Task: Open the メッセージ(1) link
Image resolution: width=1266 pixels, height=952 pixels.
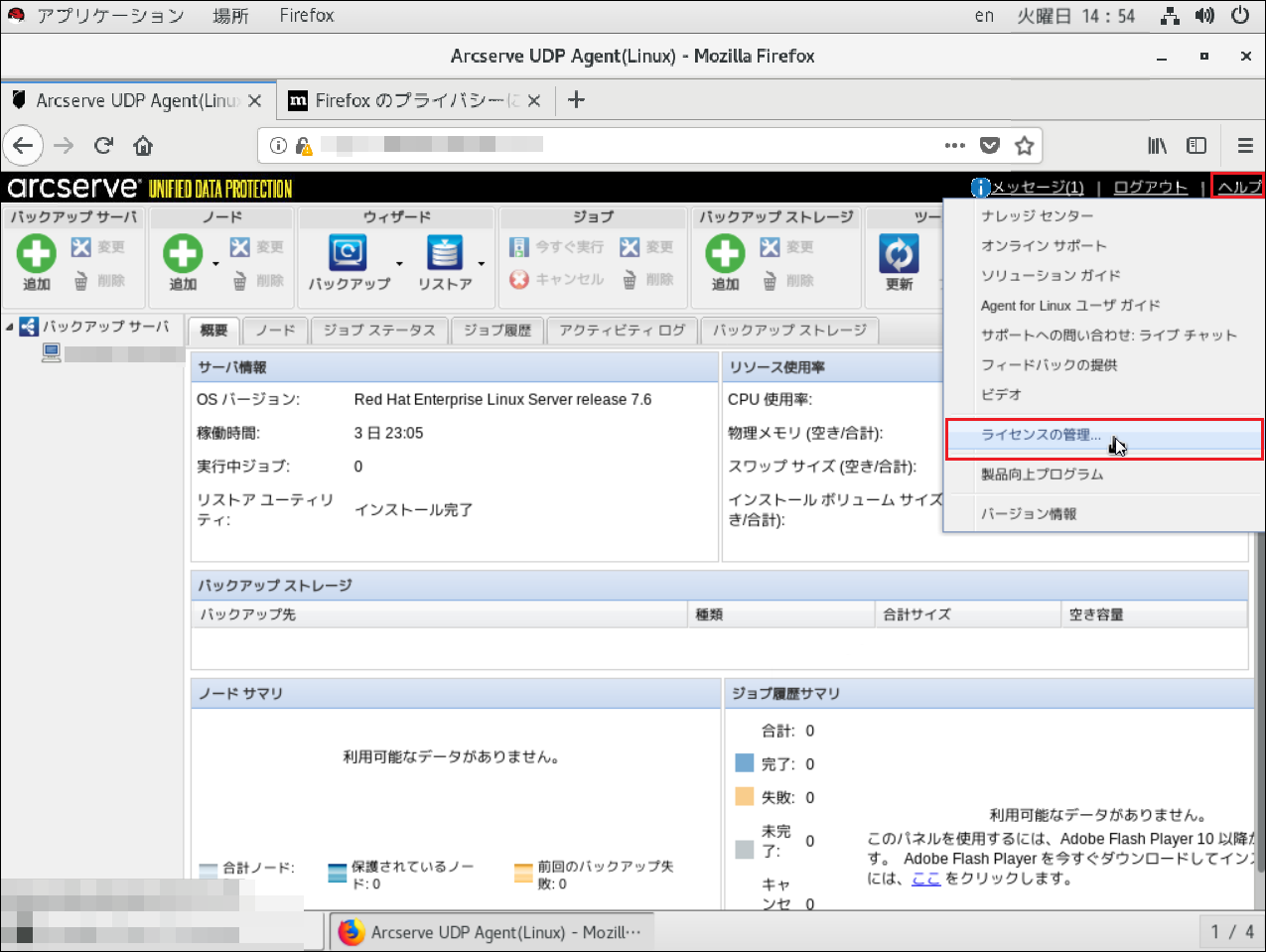Action: (x=1038, y=188)
